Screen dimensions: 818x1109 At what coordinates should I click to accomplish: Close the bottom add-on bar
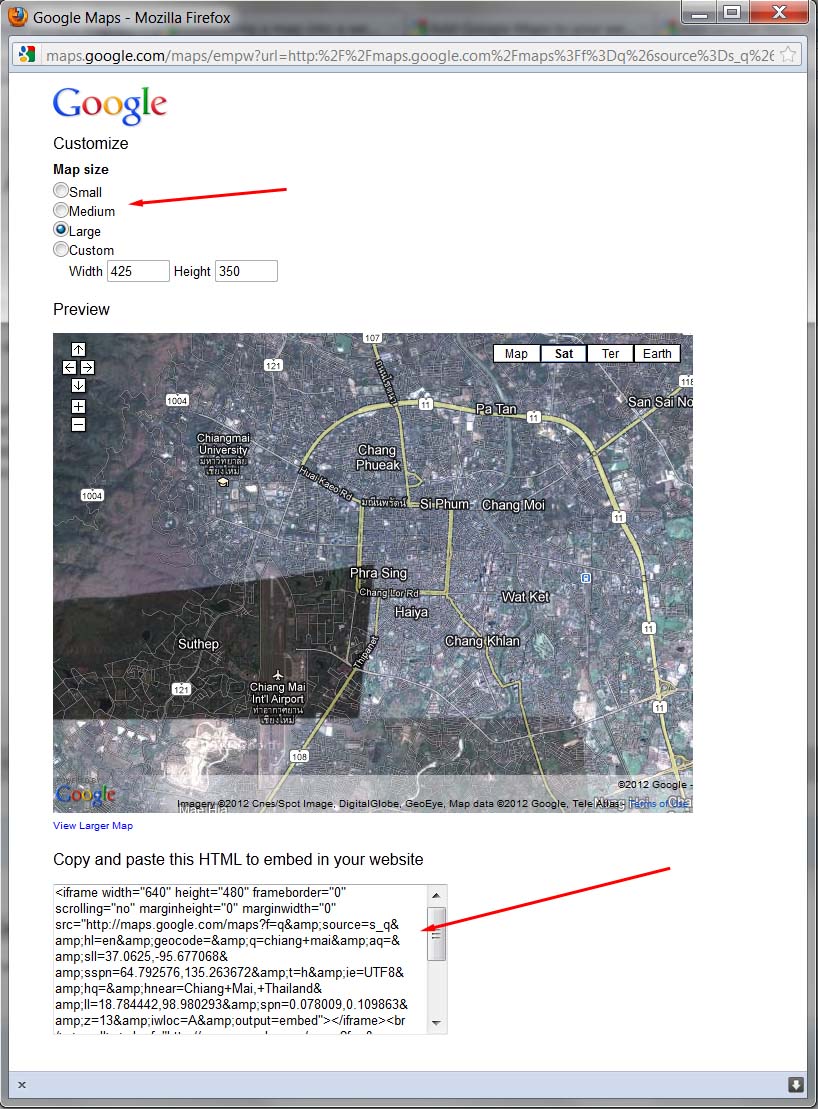[22, 1085]
